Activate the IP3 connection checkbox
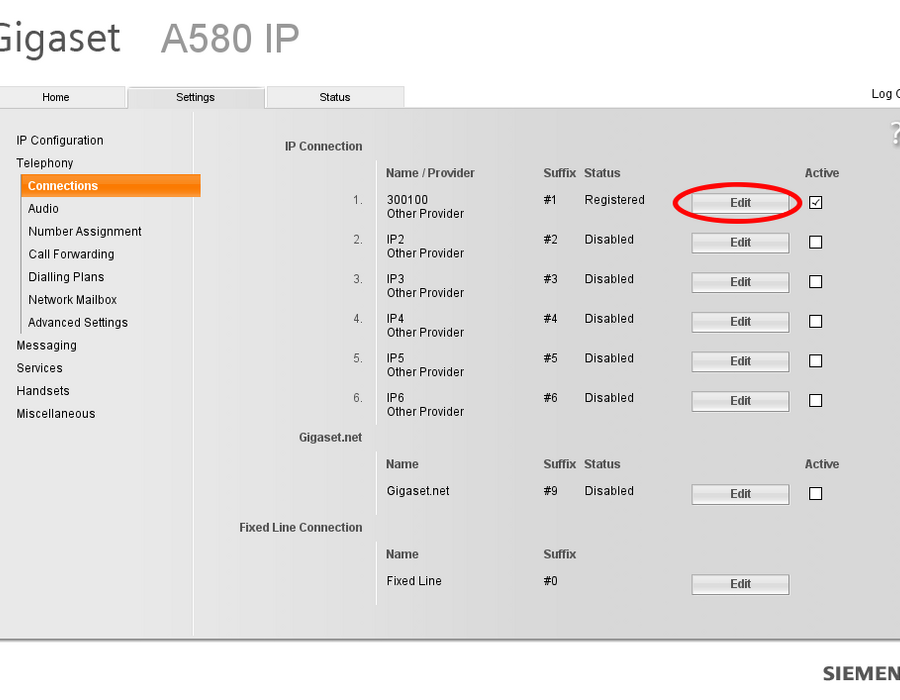This screenshot has width=900, height=700. coord(815,282)
